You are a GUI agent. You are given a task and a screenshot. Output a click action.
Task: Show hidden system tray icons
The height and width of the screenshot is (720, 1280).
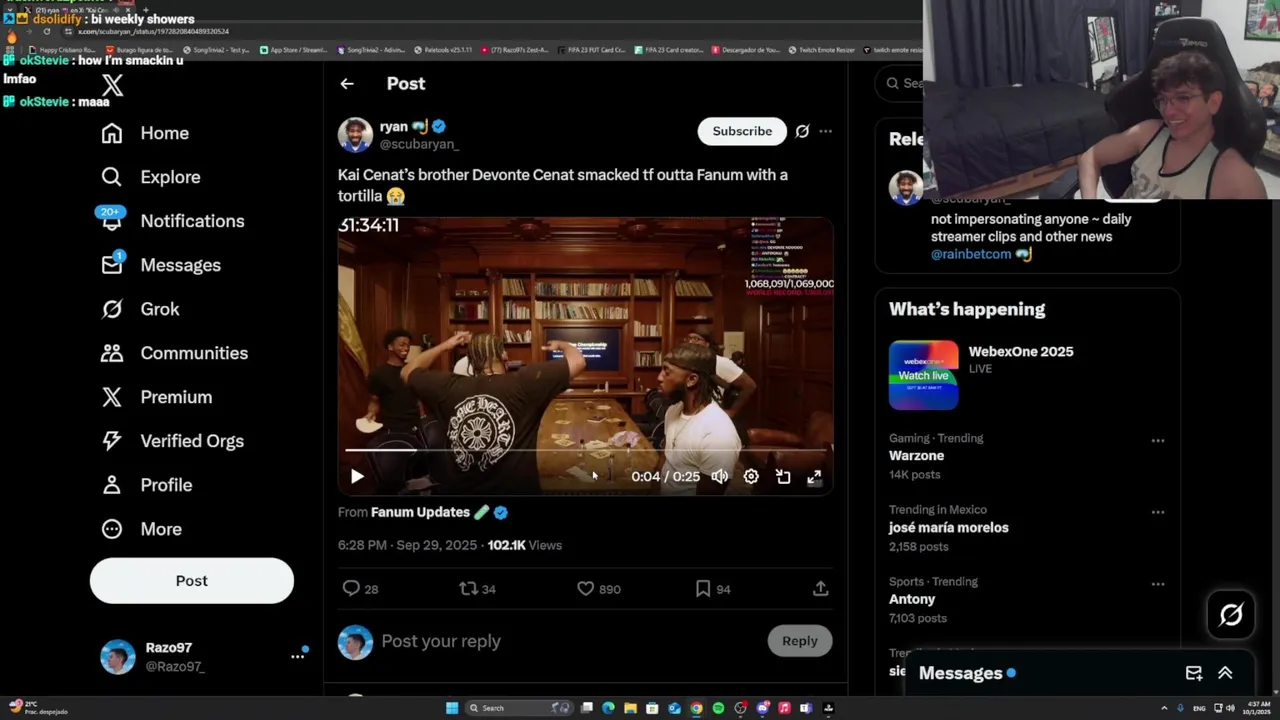click(x=1164, y=708)
